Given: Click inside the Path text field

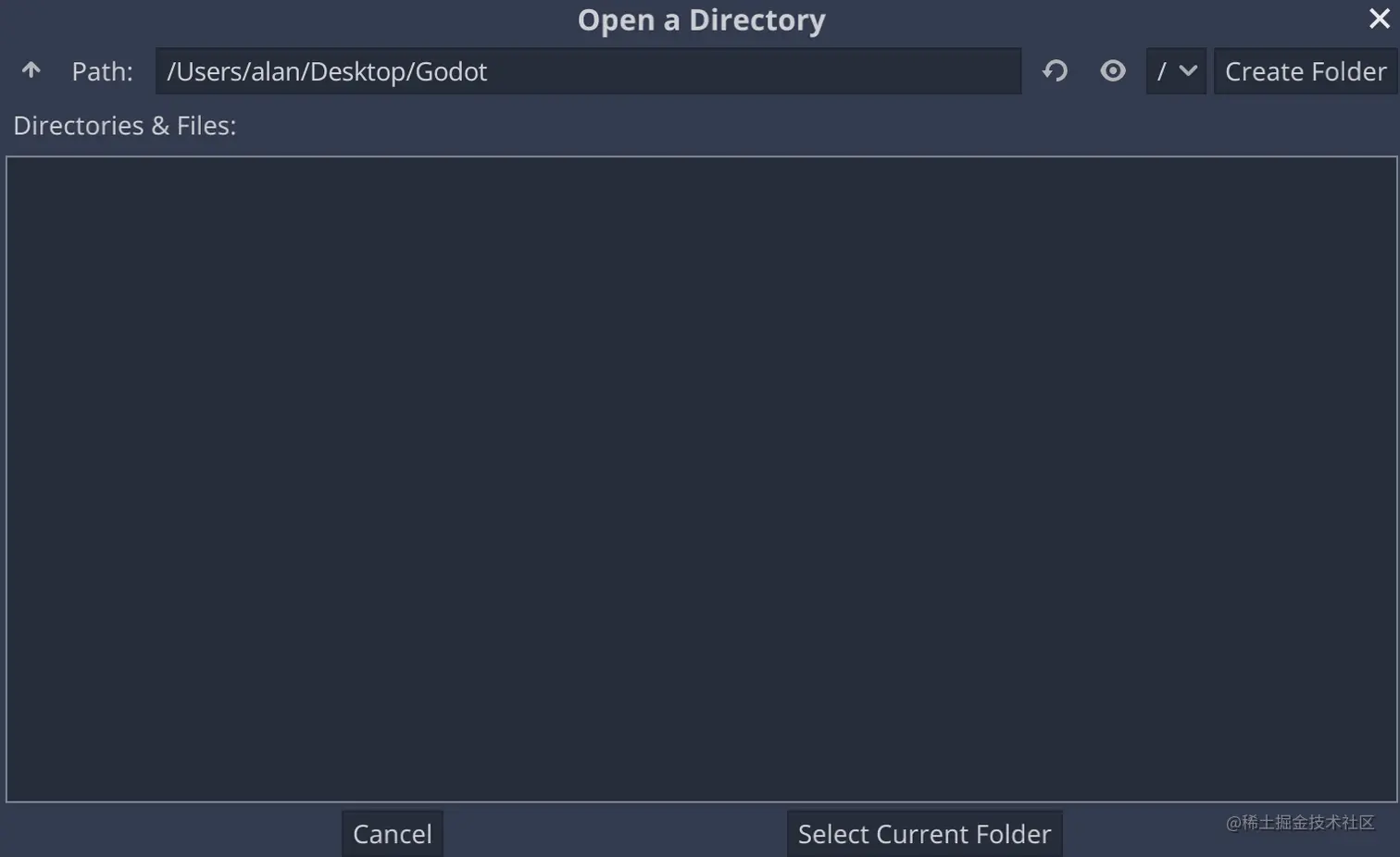Looking at the screenshot, I should coord(588,71).
